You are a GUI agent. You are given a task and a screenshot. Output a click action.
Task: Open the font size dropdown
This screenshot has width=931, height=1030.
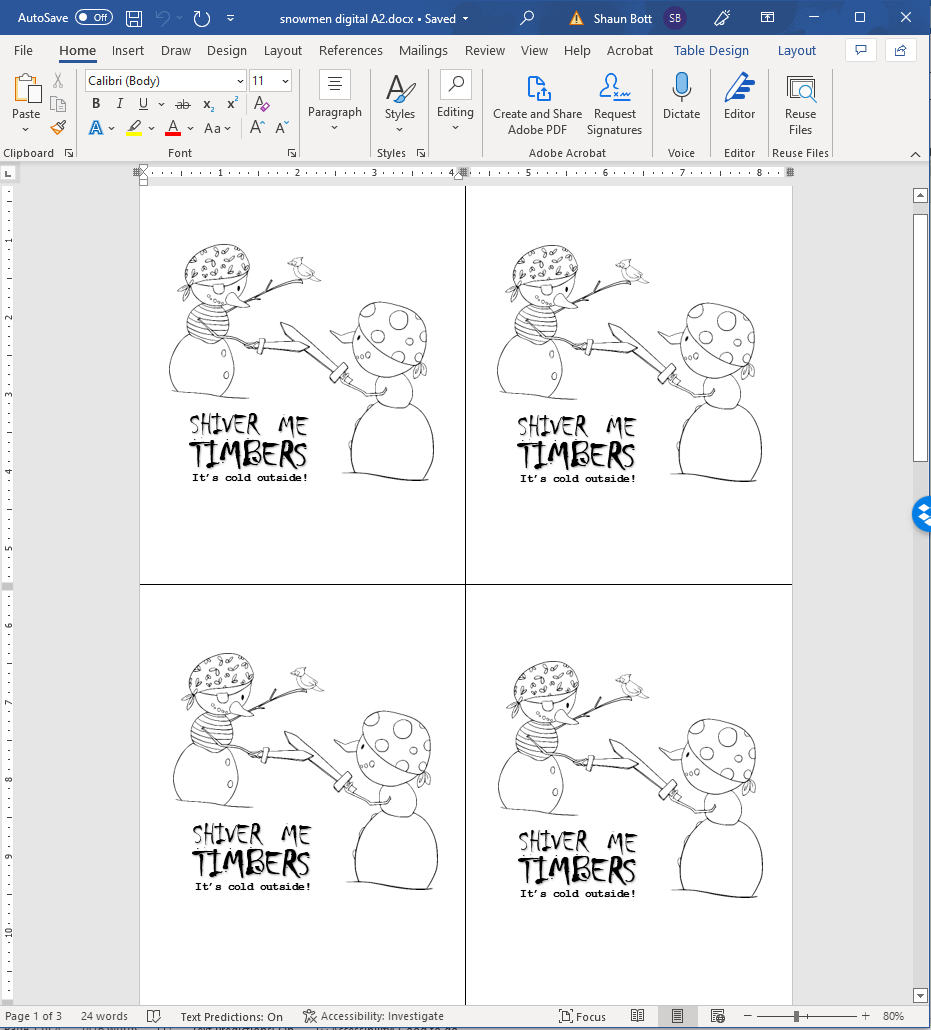(x=285, y=81)
